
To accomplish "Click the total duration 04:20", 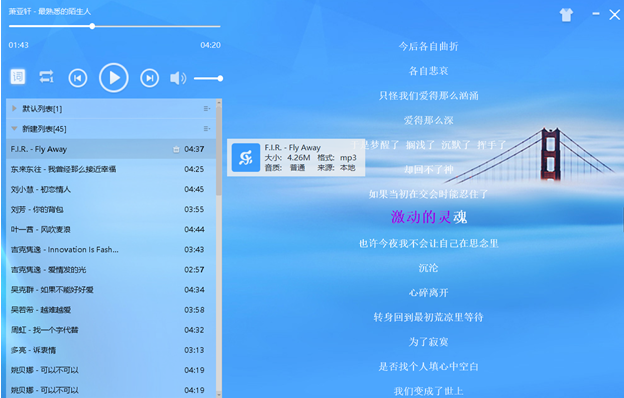I will 210,45.
